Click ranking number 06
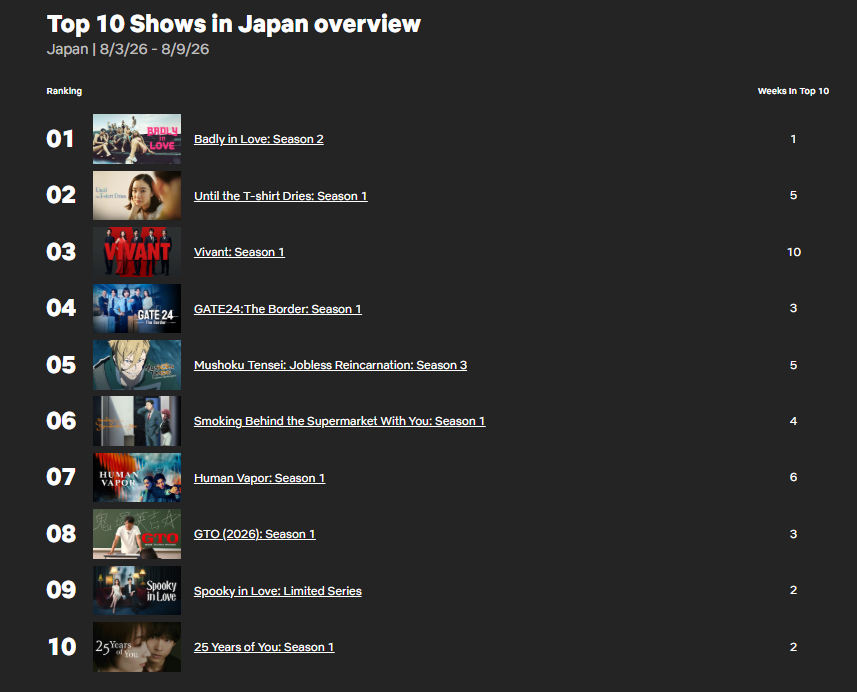 coord(61,421)
